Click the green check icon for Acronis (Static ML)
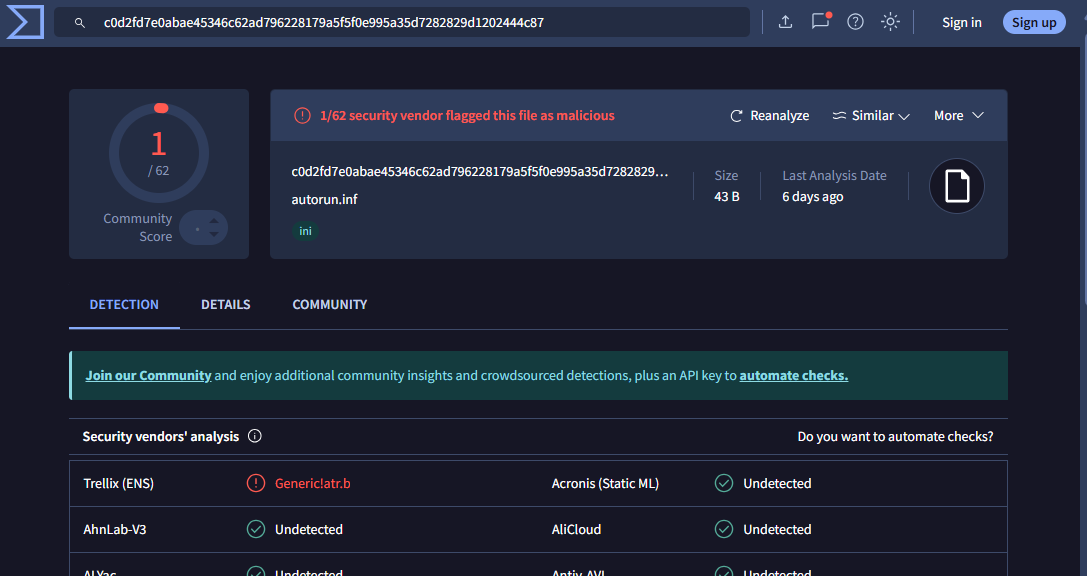This screenshot has width=1087, height=576. point(724,483)
